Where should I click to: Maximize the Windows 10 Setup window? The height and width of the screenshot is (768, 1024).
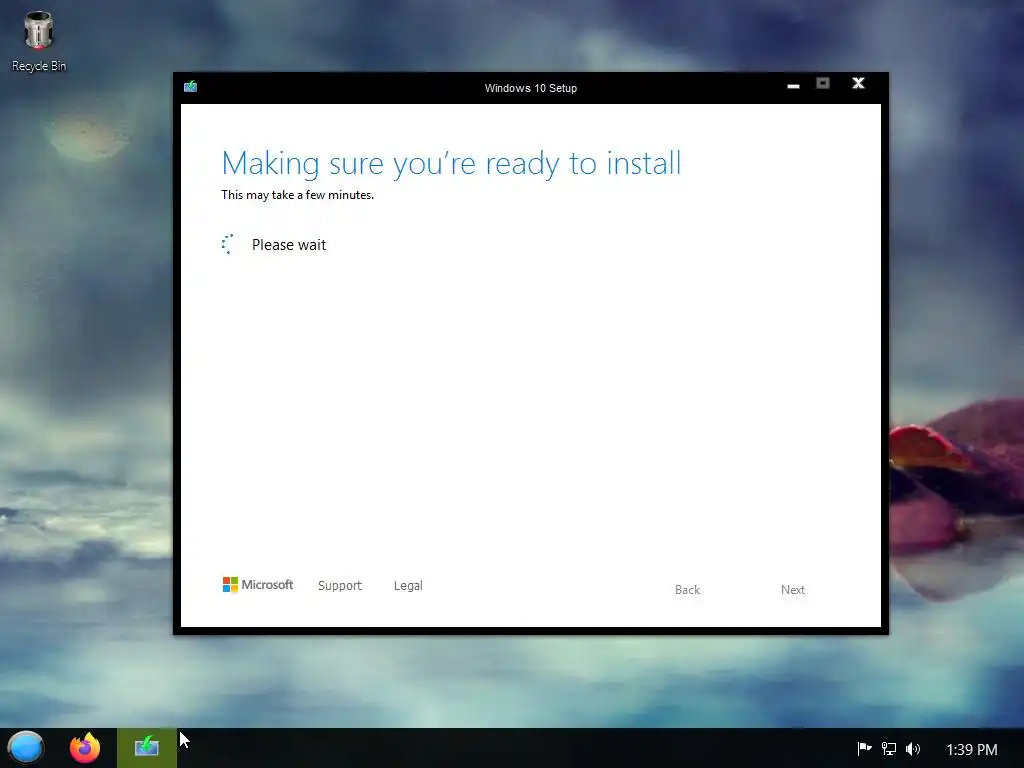(x=823, y=84)
